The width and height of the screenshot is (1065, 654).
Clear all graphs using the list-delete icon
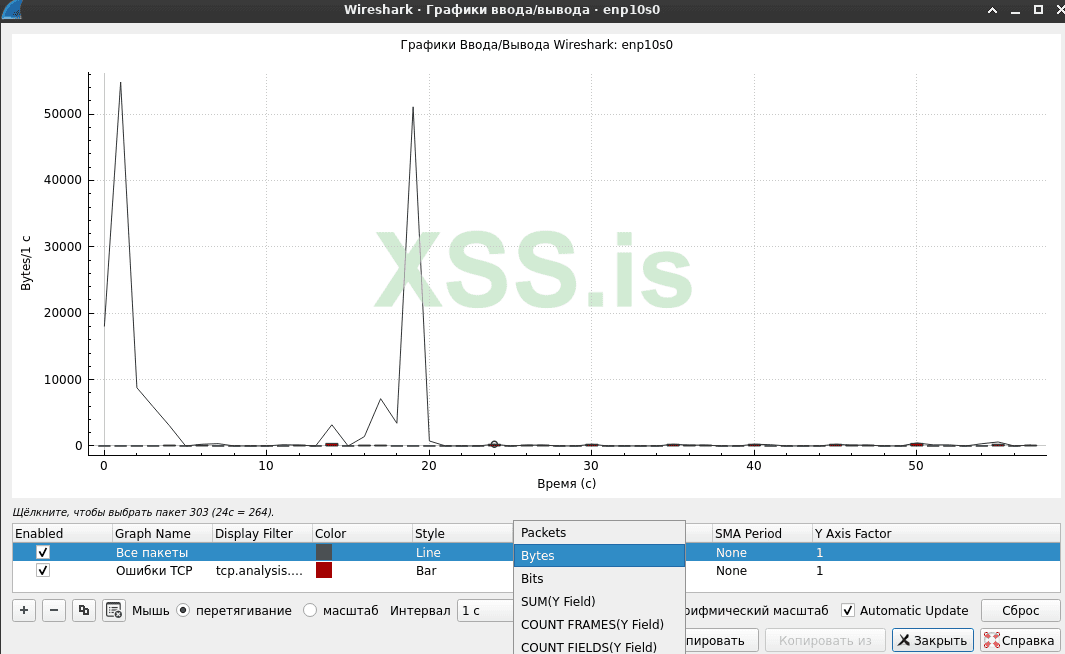pos(113,610)
